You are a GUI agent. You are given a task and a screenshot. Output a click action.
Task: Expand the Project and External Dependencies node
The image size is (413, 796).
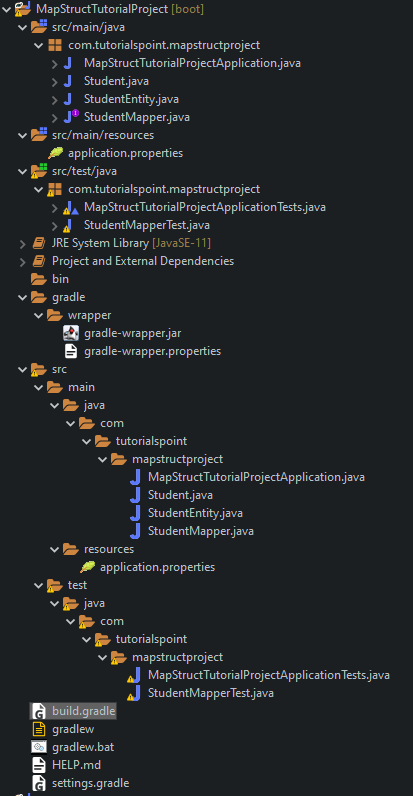click(x=22, y=261)
